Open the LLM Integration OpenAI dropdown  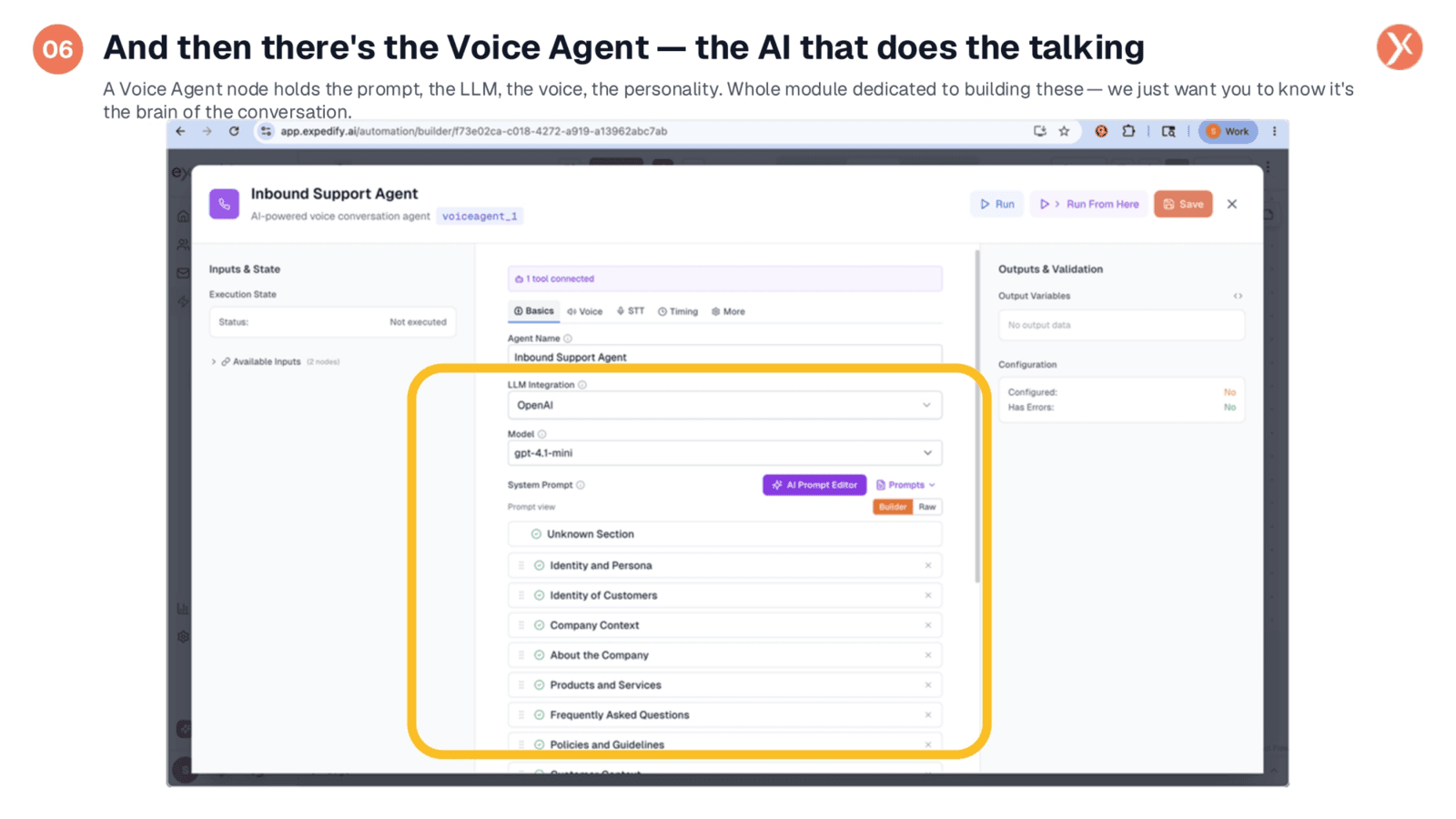tap(724, 405)
